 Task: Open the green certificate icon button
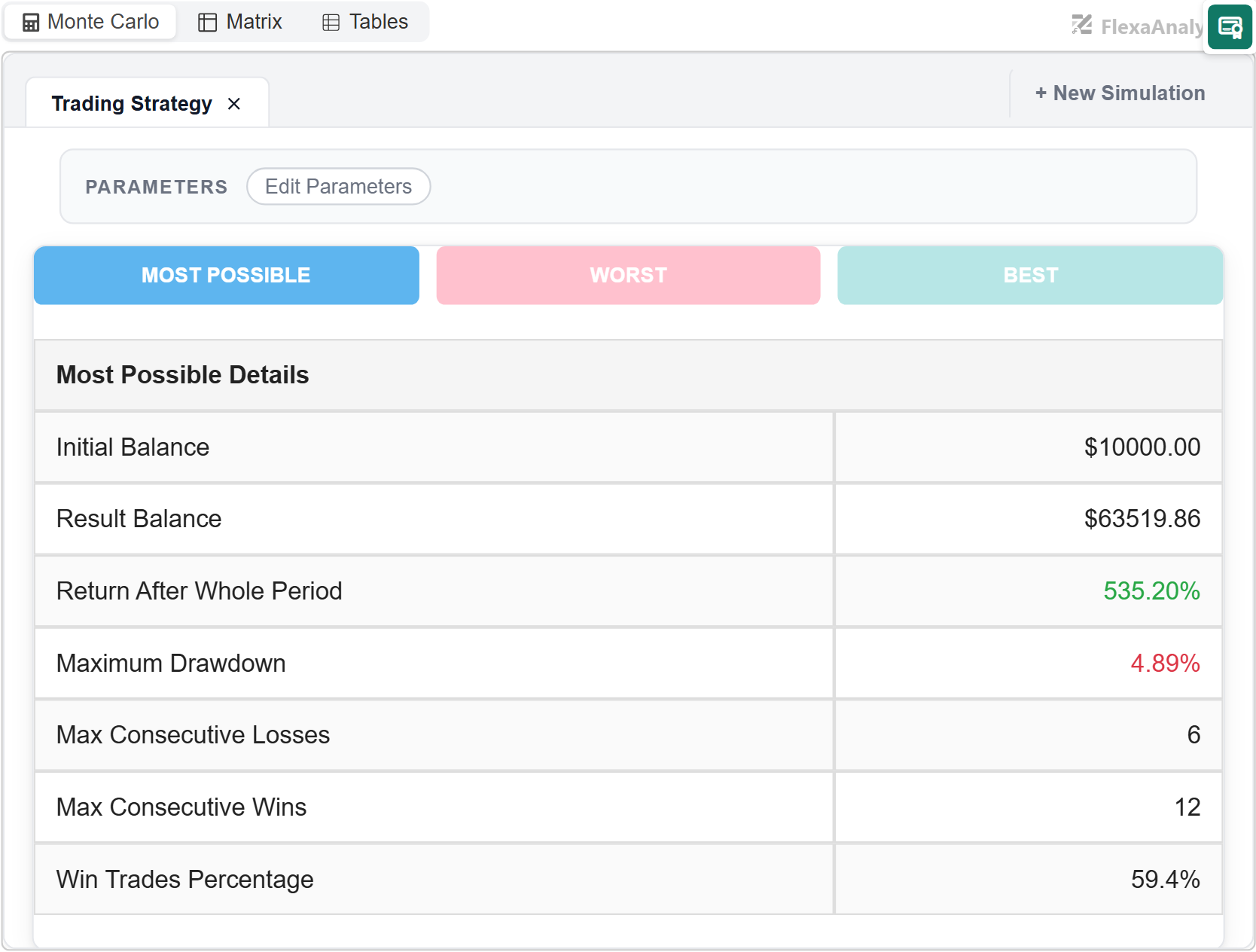tap(1230, 27)
